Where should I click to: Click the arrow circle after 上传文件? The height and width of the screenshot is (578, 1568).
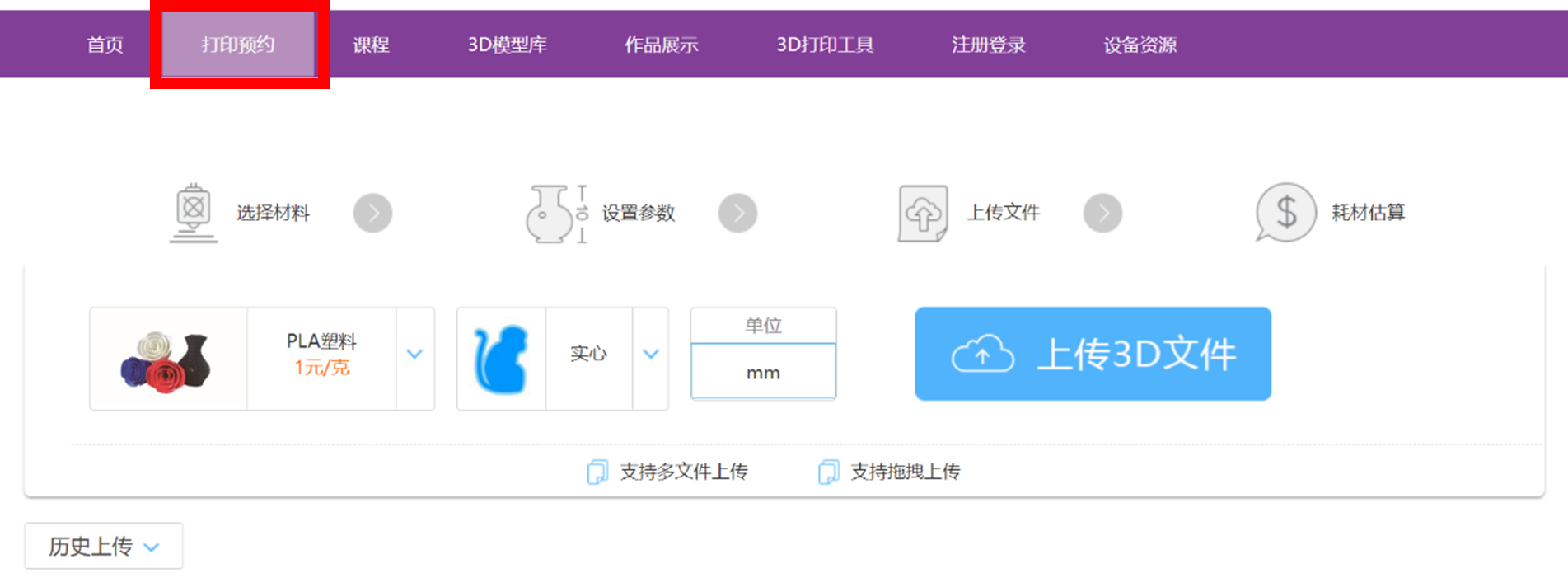click(1102, 214)
